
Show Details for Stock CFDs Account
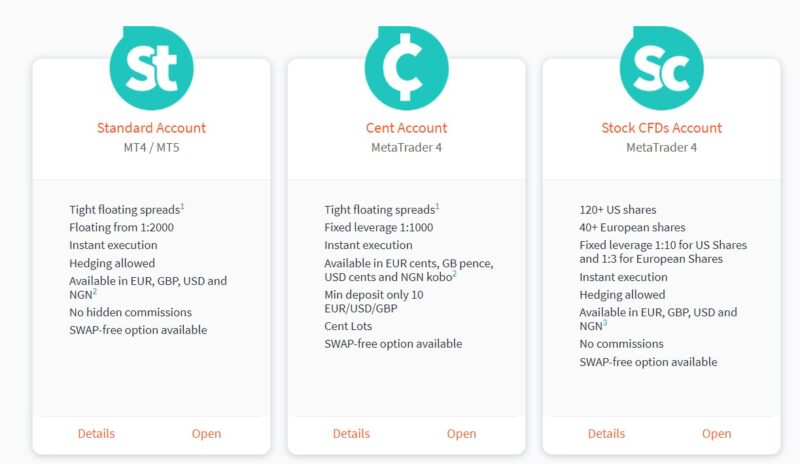[606, 433]
